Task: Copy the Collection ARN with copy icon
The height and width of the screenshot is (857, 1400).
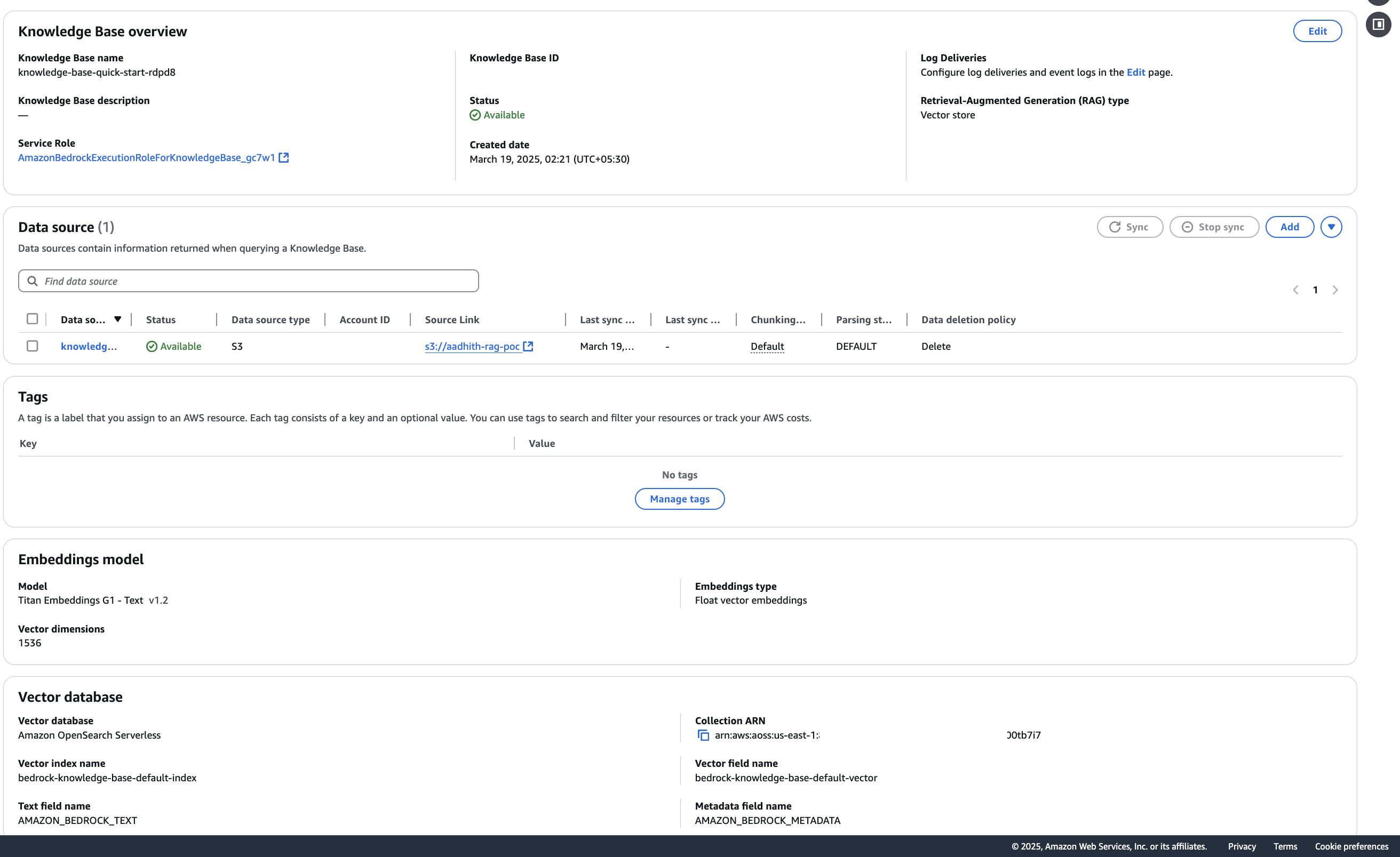Action: pos(703,735)
